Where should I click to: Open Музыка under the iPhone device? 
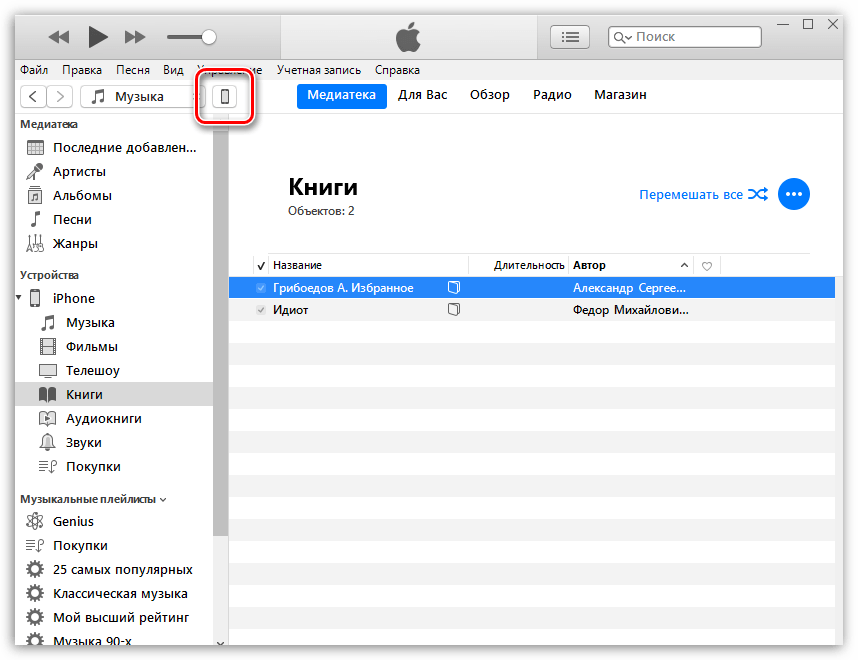click(x=114, y=323)
